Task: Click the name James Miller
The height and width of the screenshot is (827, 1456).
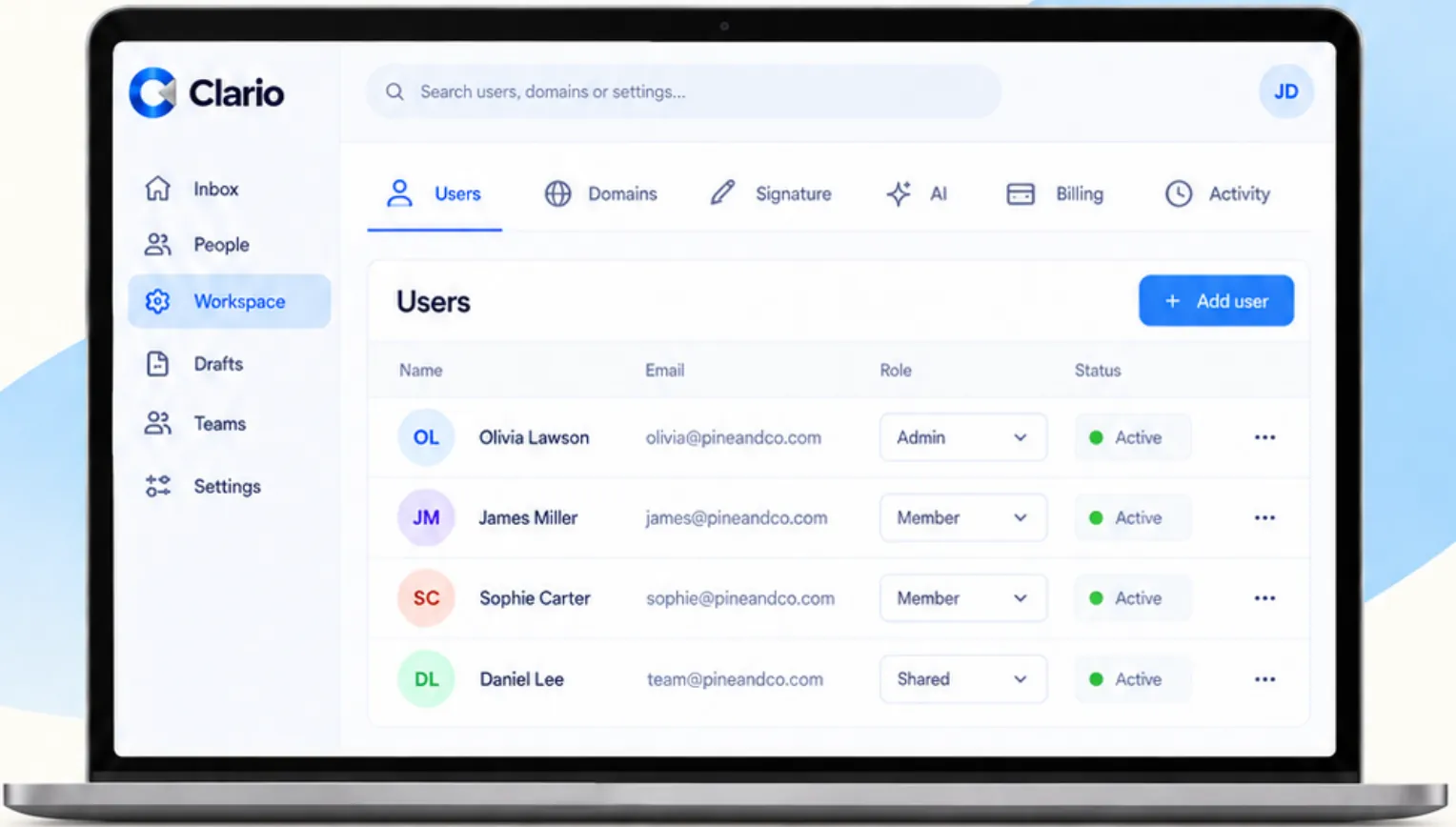Action: coord(528,517)
